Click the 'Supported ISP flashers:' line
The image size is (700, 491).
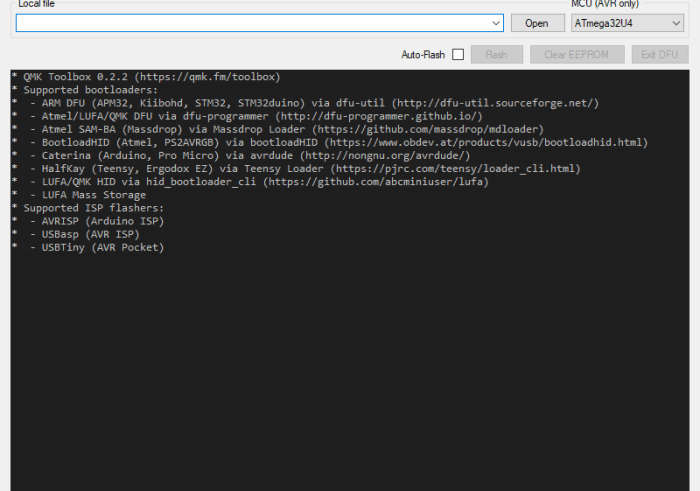click(x=88, y=208)
